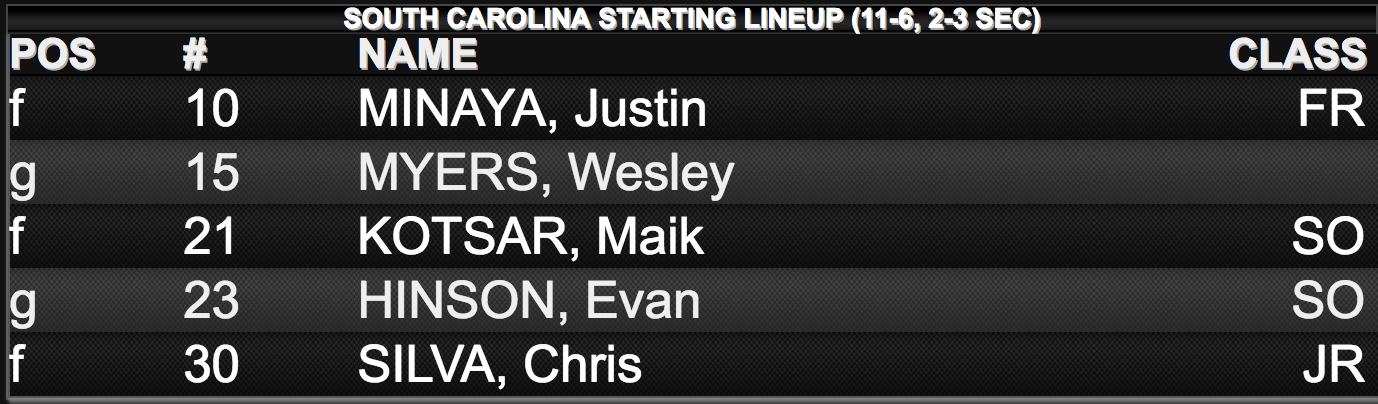Click jersey number 30
This screenshot has width=1378, height=404.
211,366
